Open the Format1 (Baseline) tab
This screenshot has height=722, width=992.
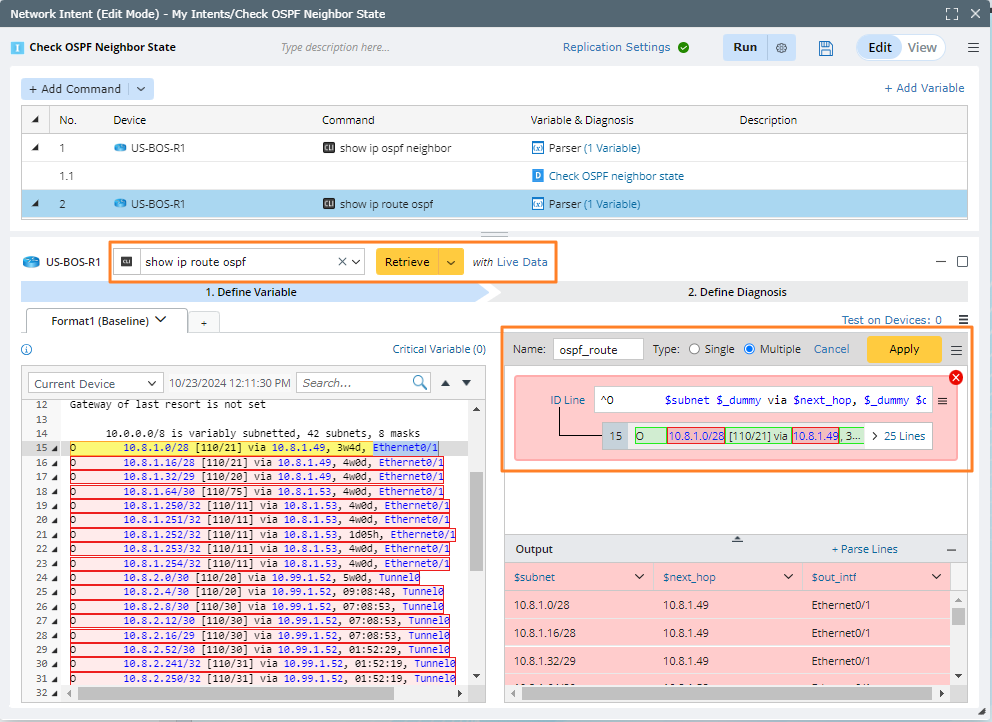click(x=100, y=321)
